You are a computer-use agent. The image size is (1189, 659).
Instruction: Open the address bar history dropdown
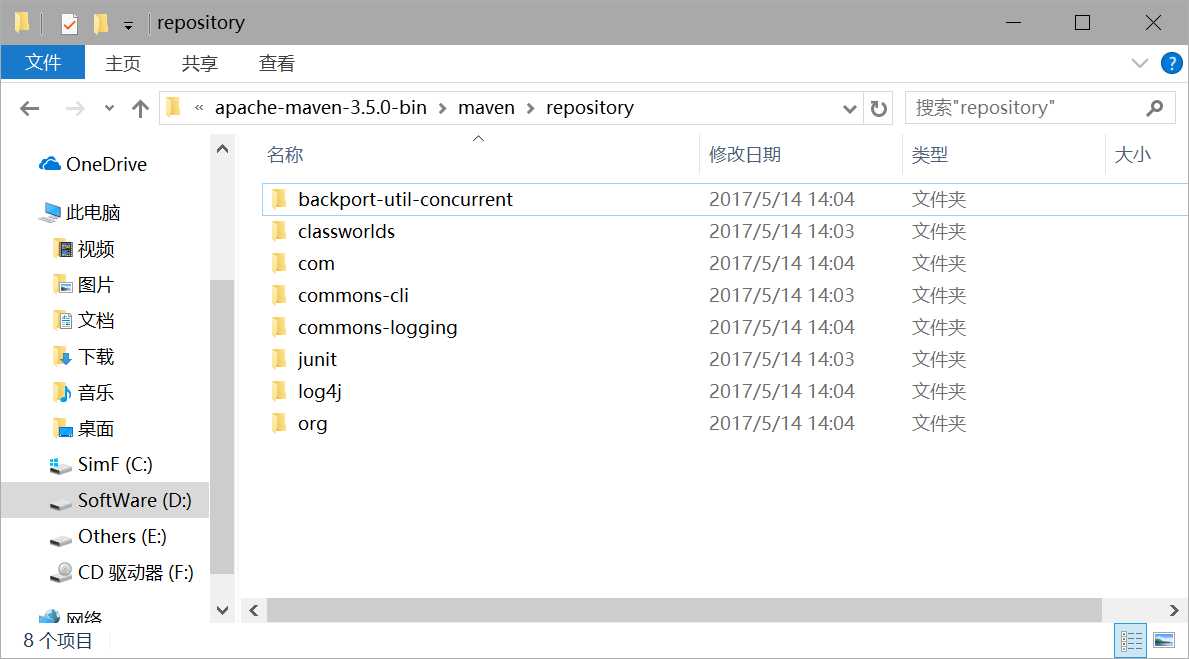(x=849, y=109)
